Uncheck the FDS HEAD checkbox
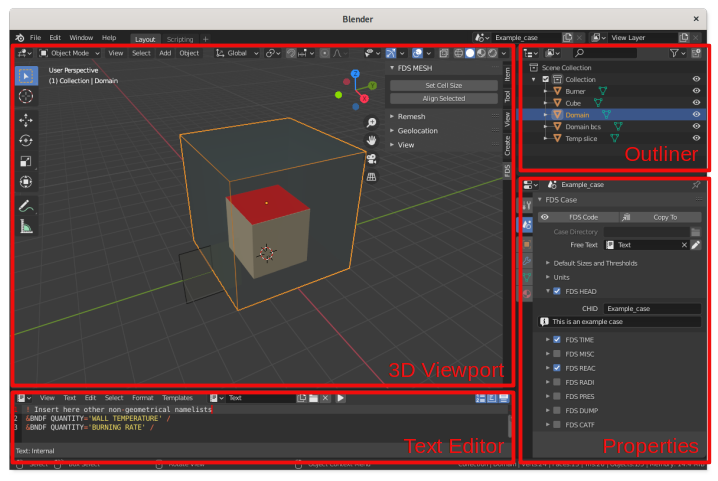The width and height of the screenshot is (718, 481). pyautogui.click(x=557, y=291)
